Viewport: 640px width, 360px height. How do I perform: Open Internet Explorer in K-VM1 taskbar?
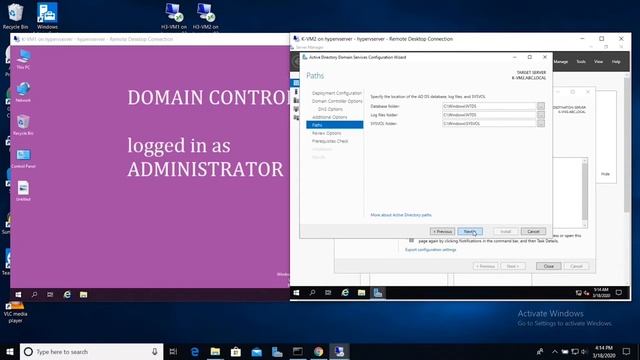(x=67, y=294)
